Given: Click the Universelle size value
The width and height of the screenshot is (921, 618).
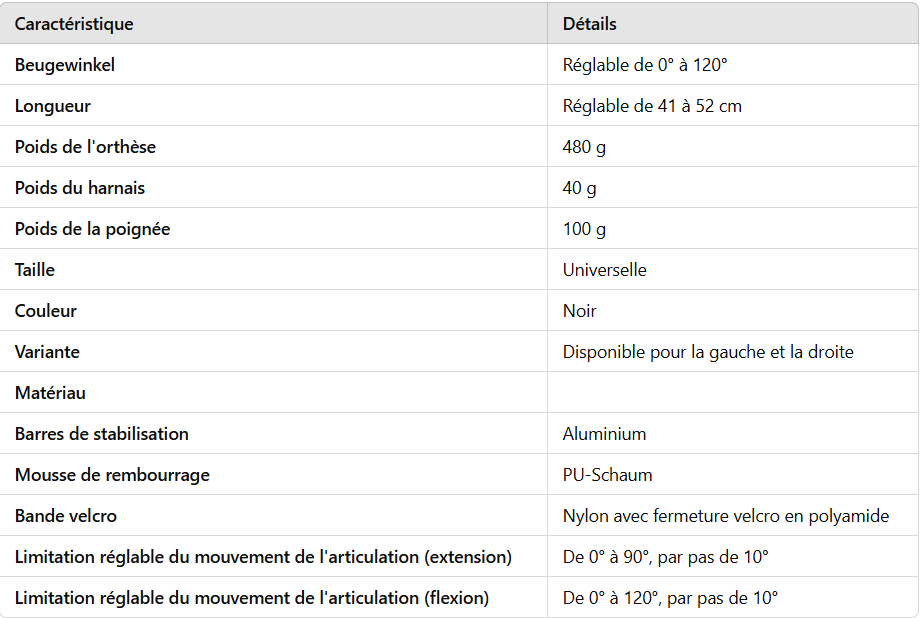Looking at the screenshot, I should 604,270.
